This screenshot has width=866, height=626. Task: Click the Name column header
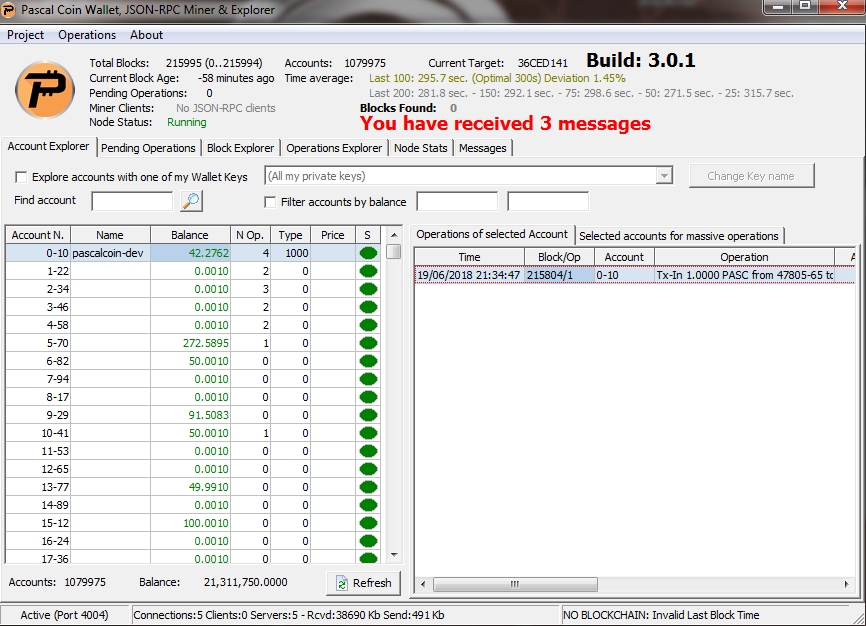[x=110, y=235]
